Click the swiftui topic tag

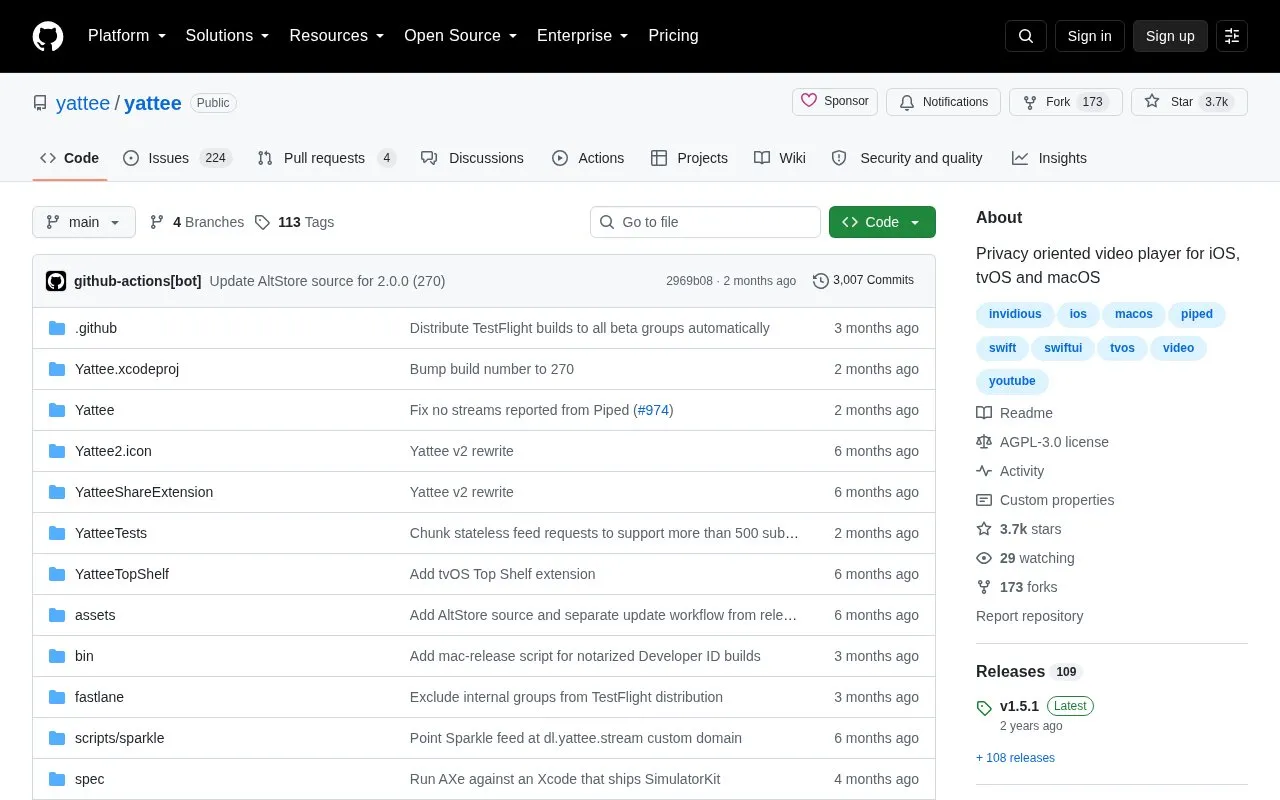[x=1063, y=348]
